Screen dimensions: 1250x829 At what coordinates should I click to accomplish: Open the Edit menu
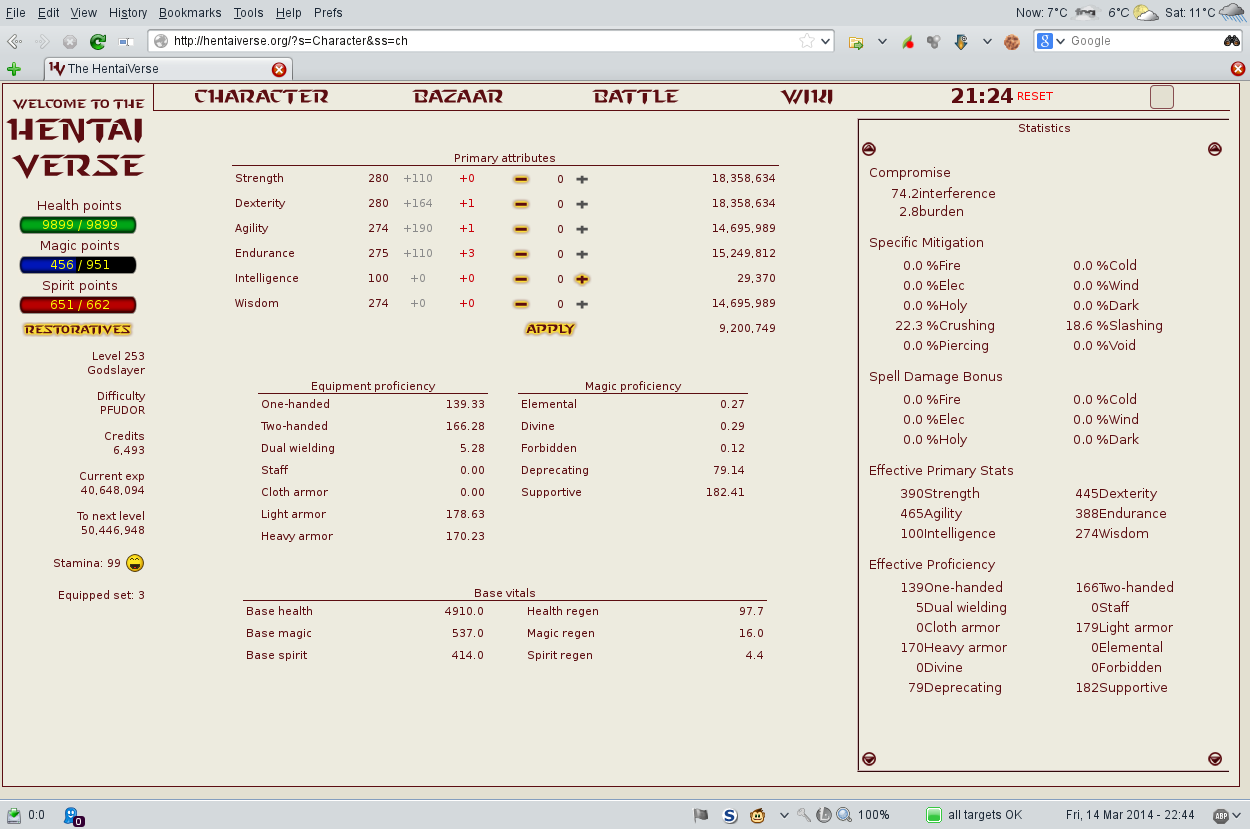[48, 13]
